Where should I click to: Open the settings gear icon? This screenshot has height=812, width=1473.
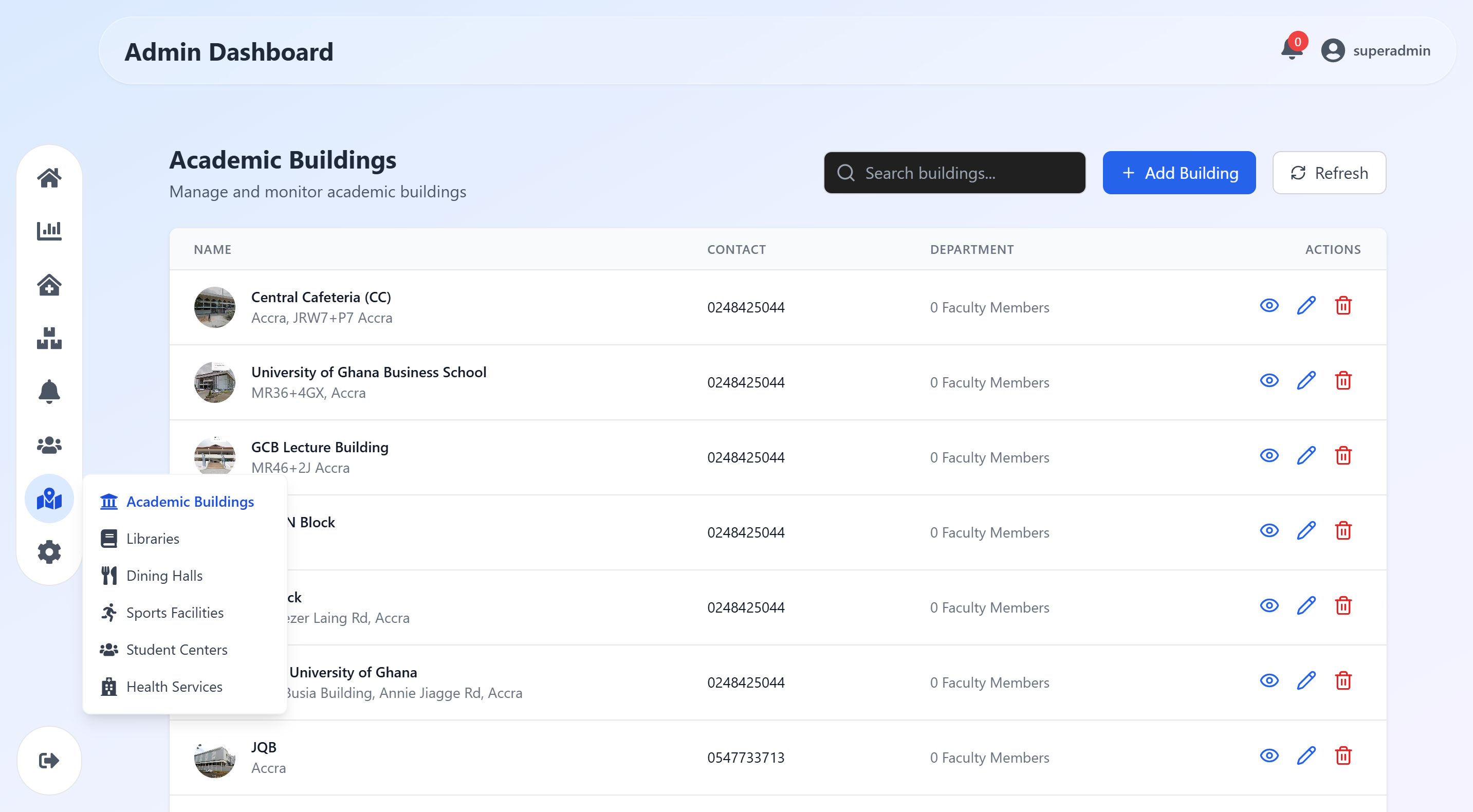49,552
